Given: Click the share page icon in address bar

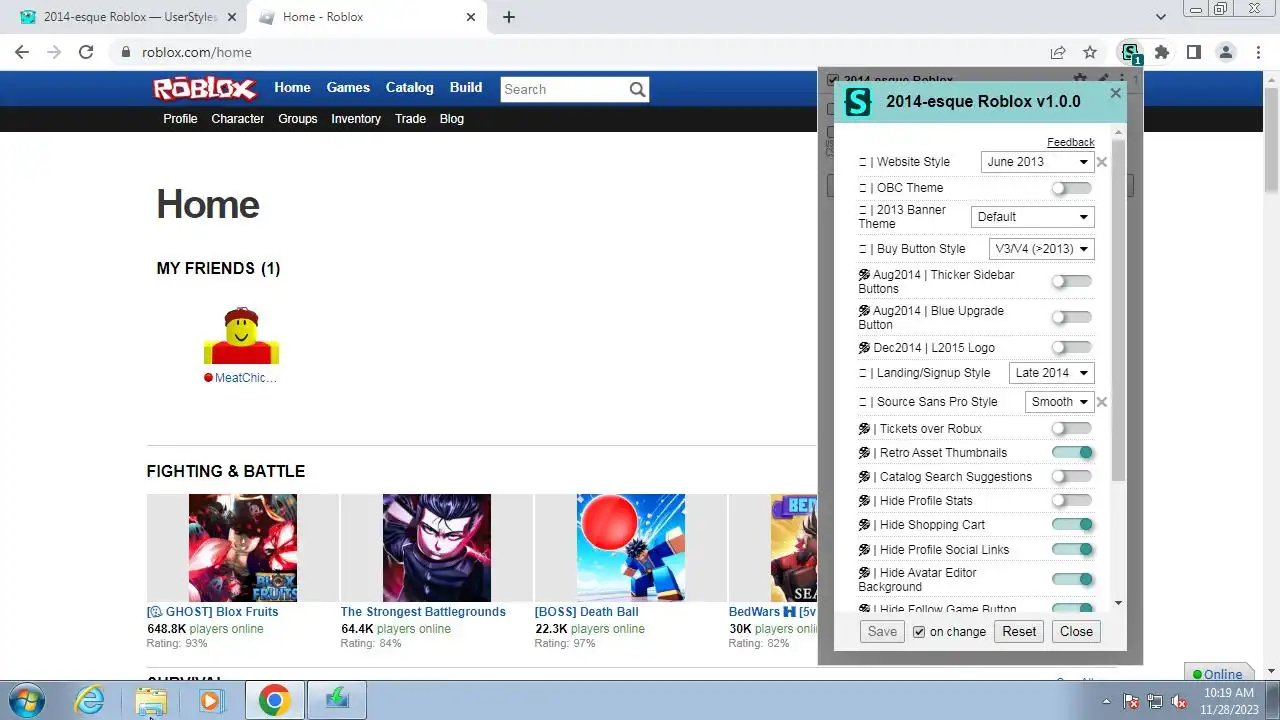Looking at the screenshot, I should [1058, 52].
